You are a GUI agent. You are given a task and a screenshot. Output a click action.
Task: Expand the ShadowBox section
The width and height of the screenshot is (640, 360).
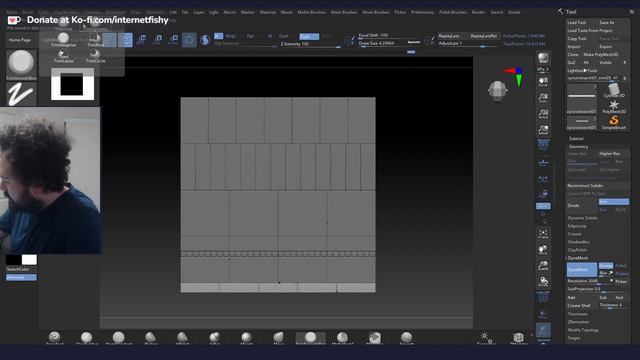[578, 242]
